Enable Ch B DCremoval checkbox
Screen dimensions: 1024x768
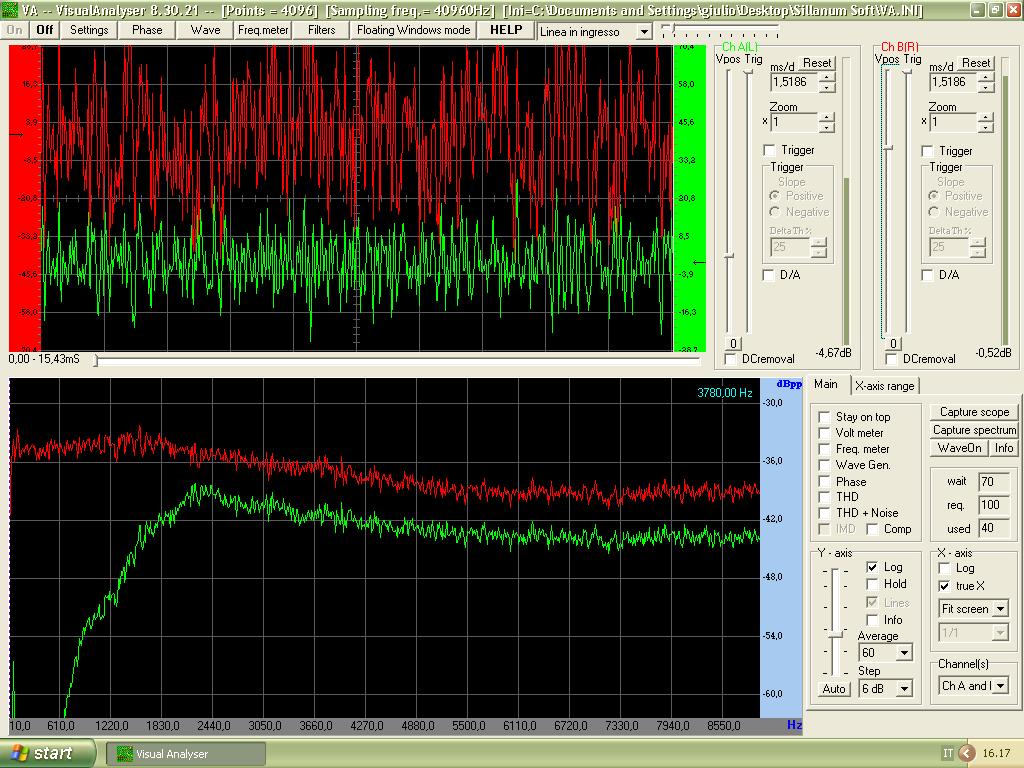tap(892, 359)
